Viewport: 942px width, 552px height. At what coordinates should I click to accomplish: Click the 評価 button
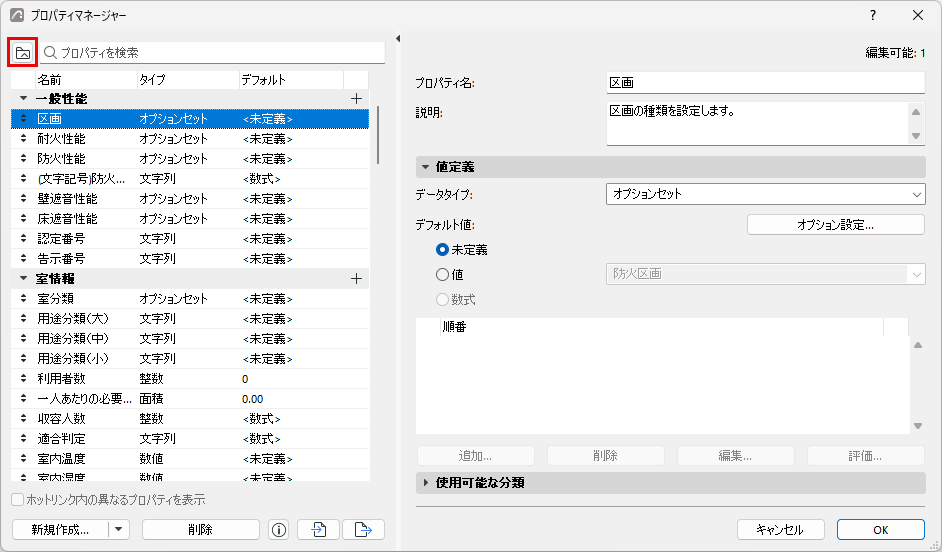(866, 456)
